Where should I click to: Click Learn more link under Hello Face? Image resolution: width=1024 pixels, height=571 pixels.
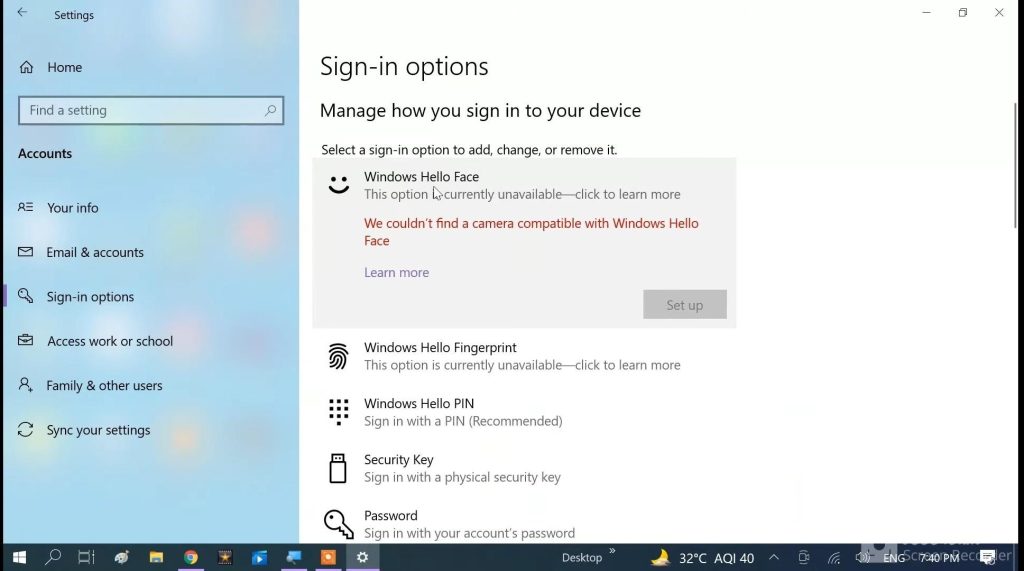[396, 272]
